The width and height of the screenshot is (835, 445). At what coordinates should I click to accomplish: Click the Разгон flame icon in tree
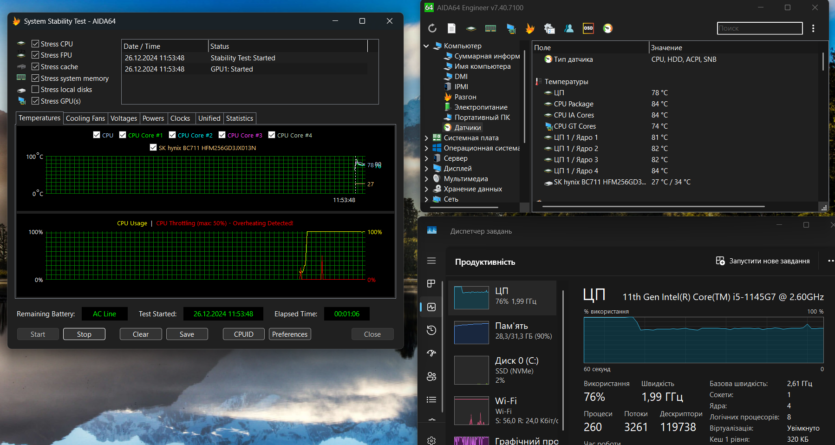448,97
